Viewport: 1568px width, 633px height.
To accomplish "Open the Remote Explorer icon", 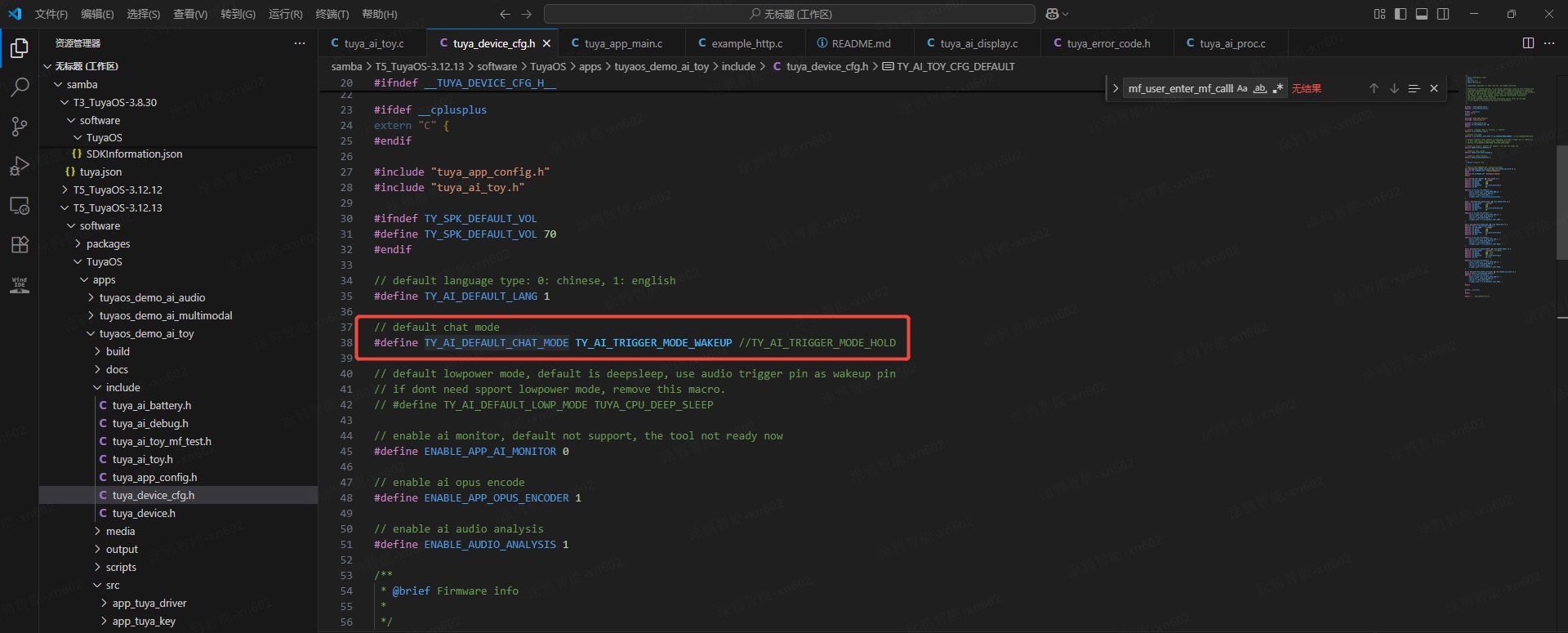I will (20, 205).
